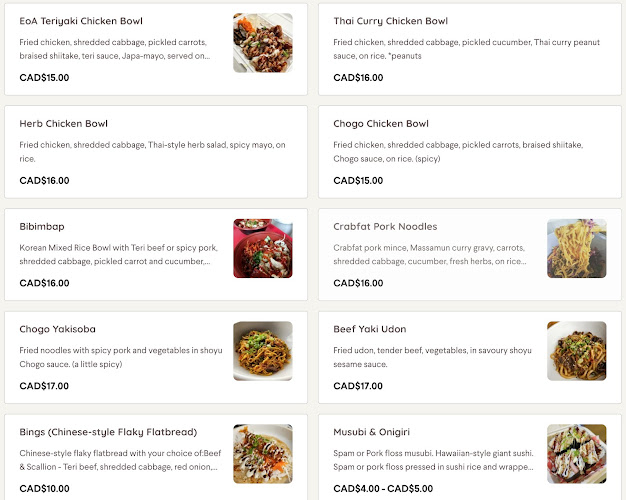626x500 pixels.
Task: Click the Thai Curry Chicken Bowl CAD$16.00 price
Action: tap(358, 78)
